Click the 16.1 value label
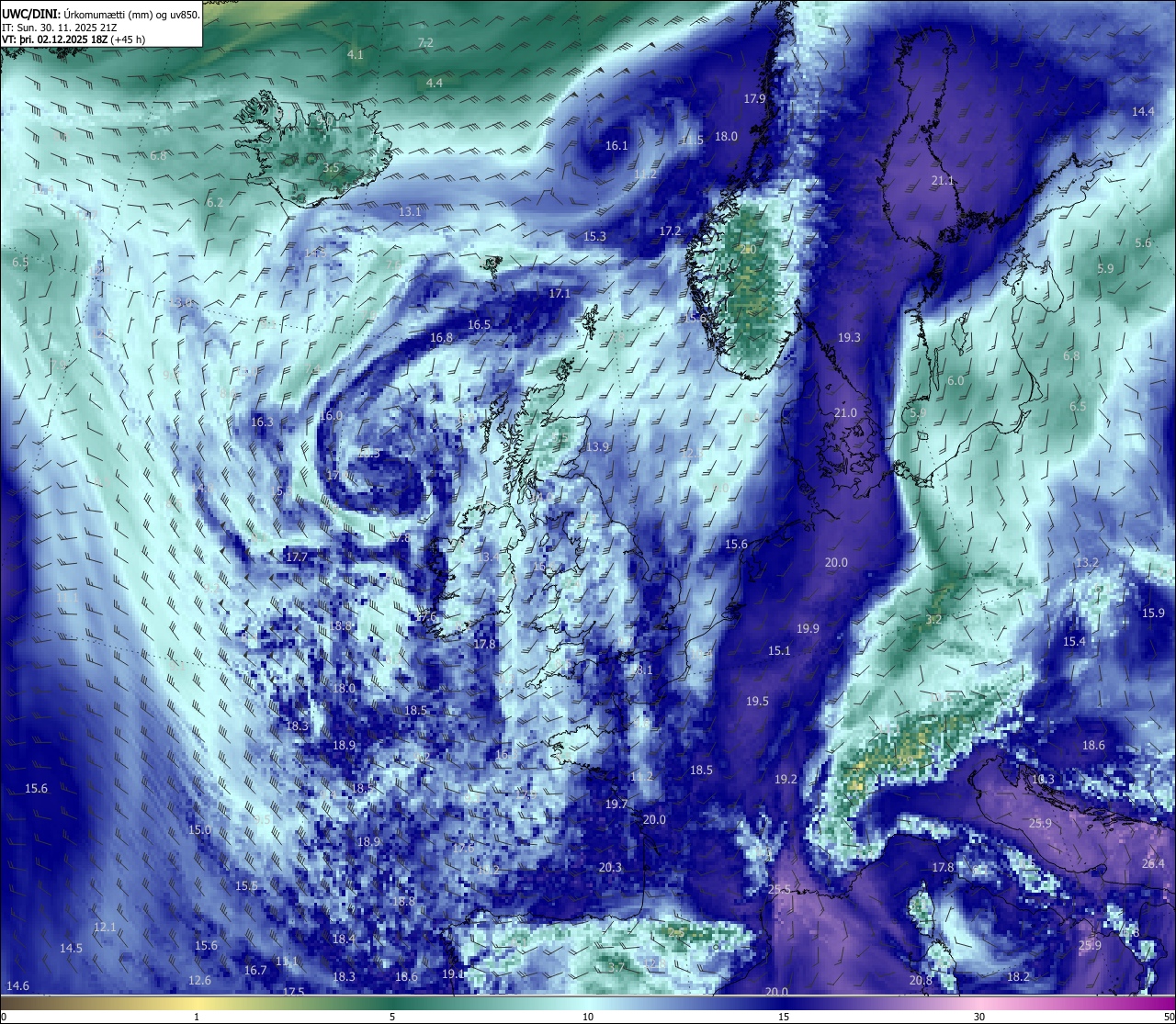1176x1024 pixels. [x=616, y=145]
